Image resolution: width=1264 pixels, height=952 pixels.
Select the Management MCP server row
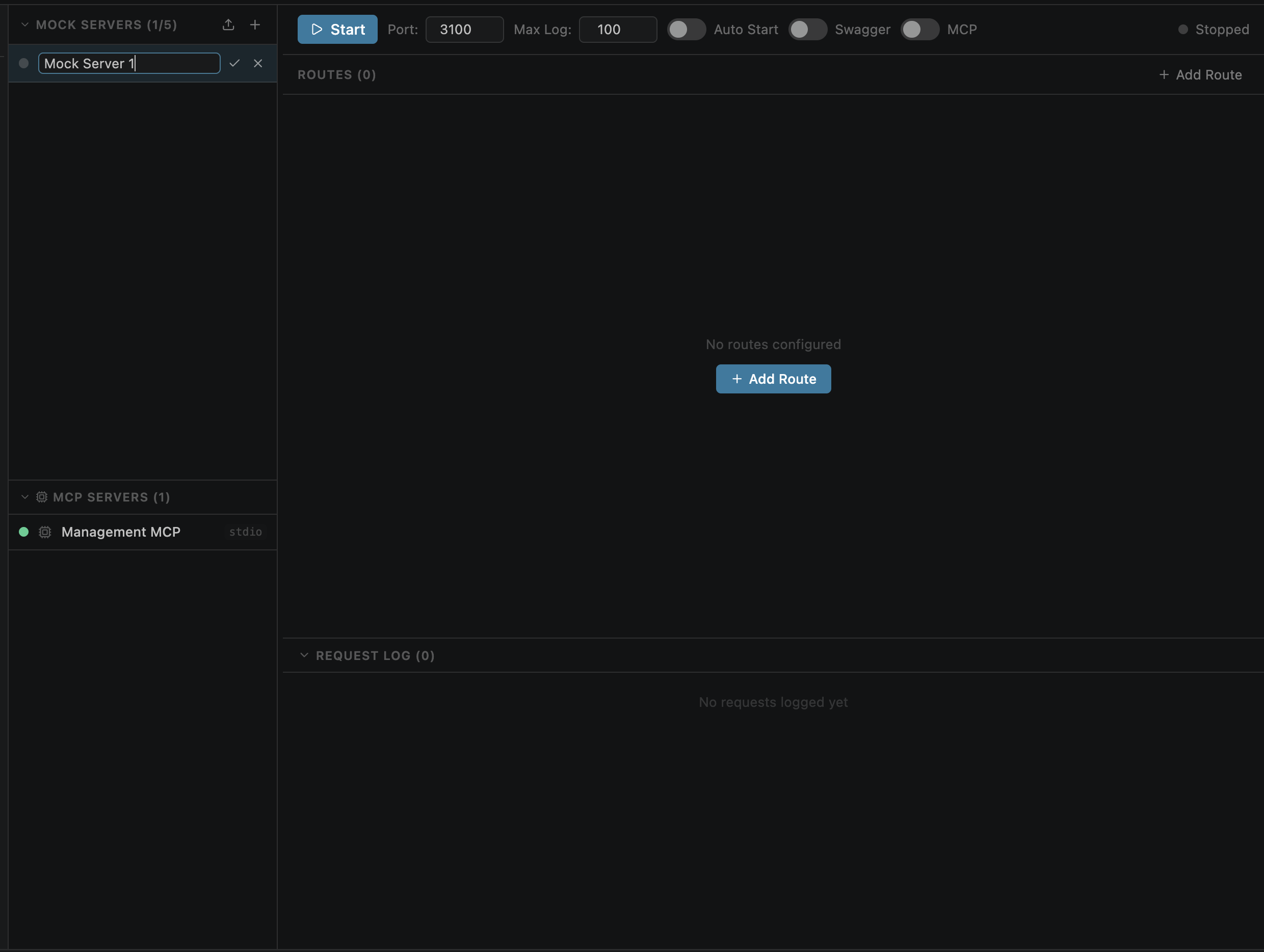142,532
